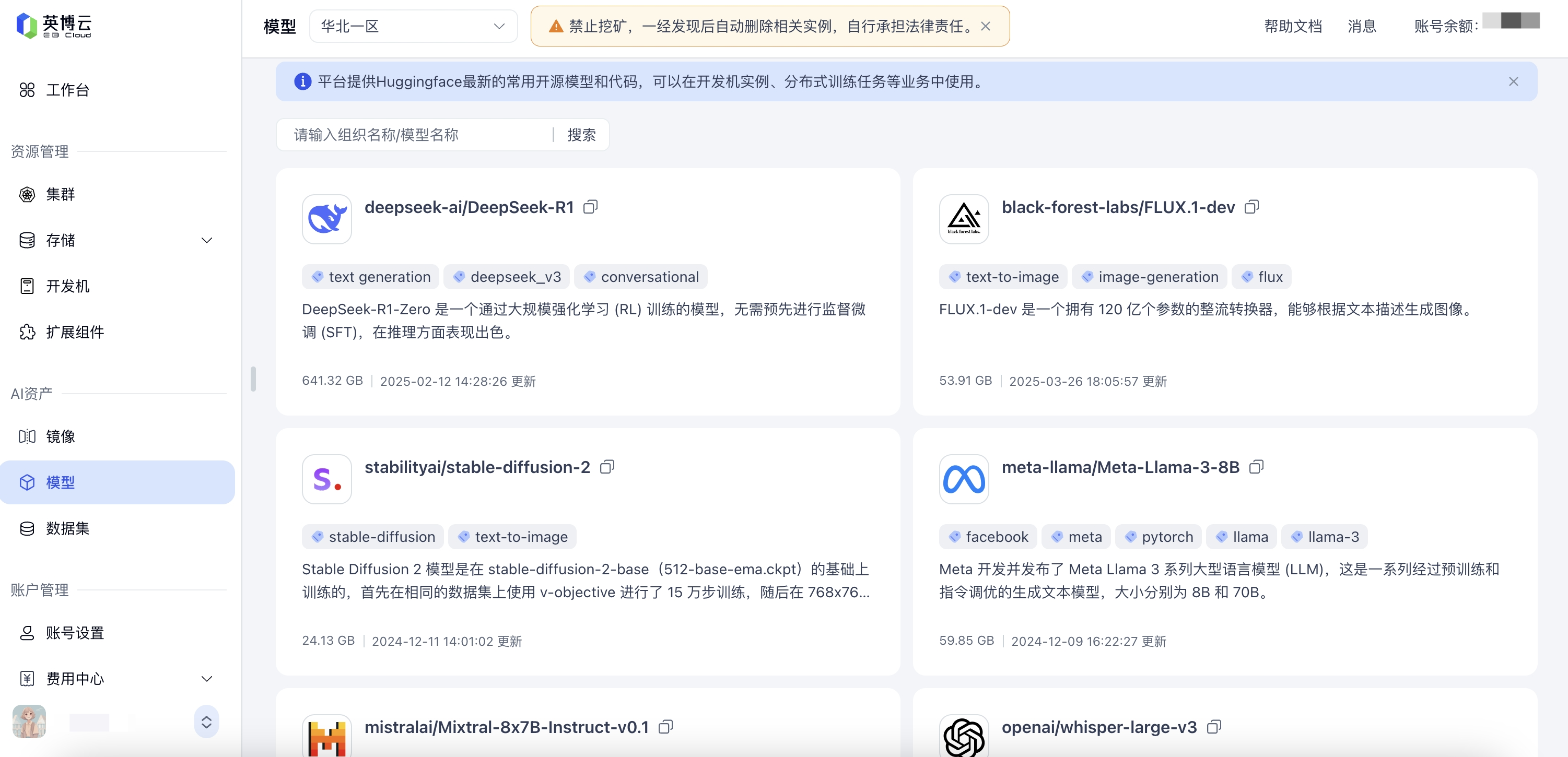Screen dimensions: 1568x757
Task: Click the 集群 cluster icon
Action: [27, 194]
